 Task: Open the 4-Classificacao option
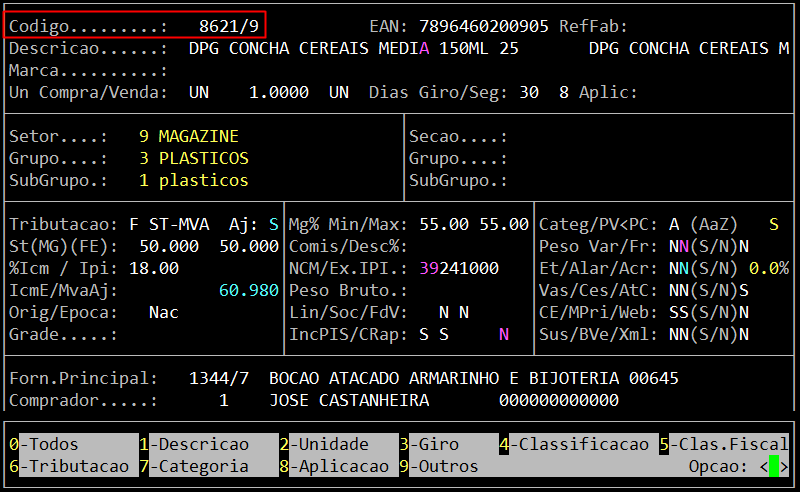(x=573, y=444)
